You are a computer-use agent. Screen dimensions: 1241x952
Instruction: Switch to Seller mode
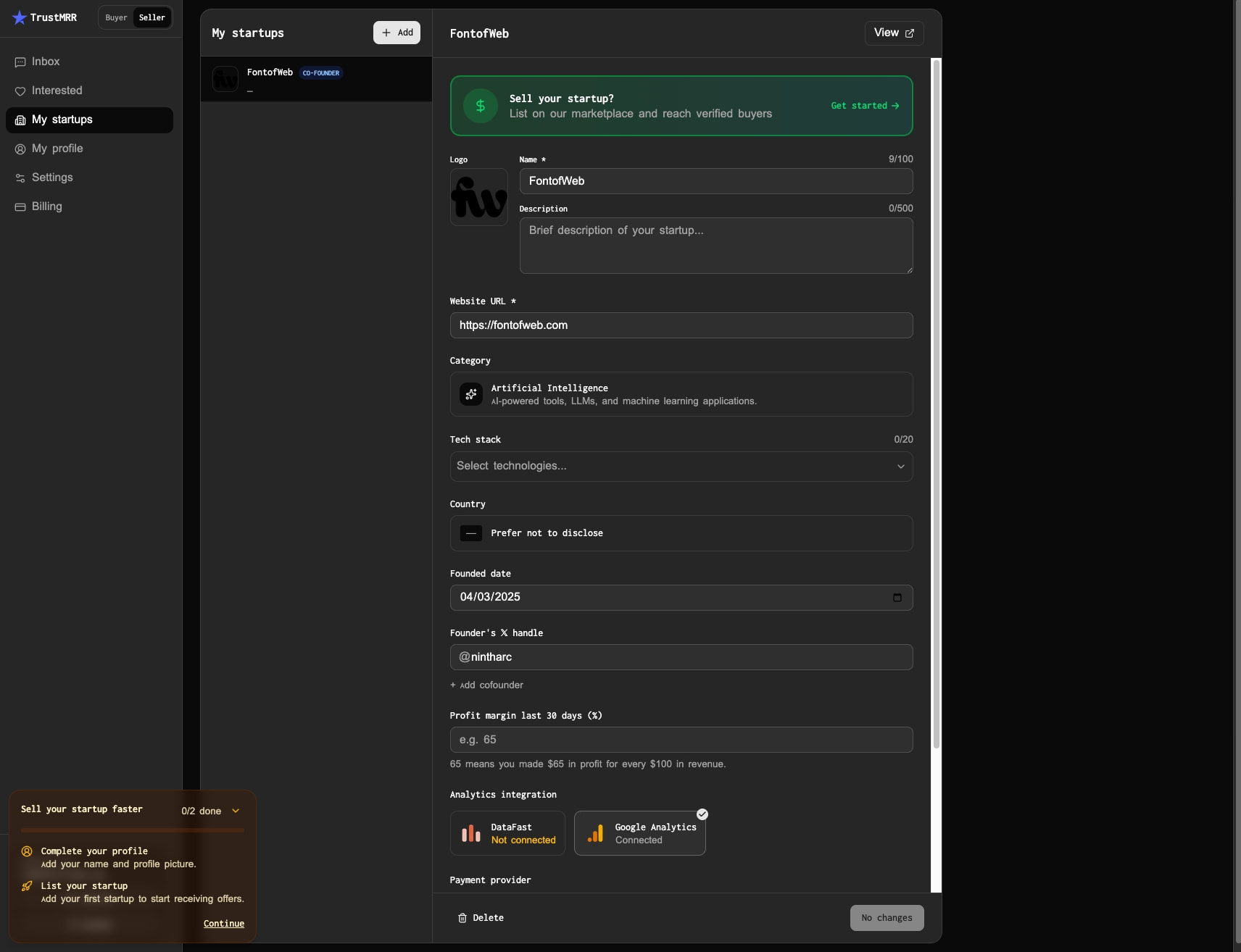152,17
